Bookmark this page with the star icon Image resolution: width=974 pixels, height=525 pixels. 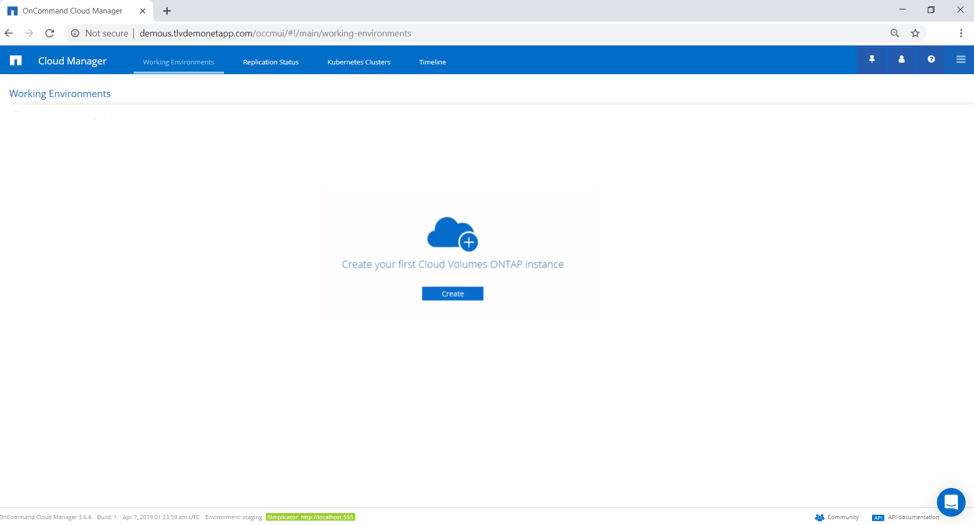coord(915,33)
